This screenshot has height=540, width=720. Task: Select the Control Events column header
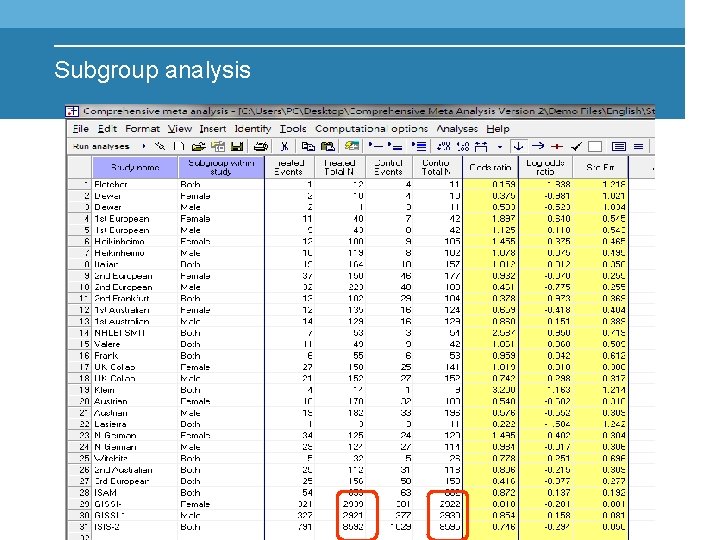pos(388,167)
